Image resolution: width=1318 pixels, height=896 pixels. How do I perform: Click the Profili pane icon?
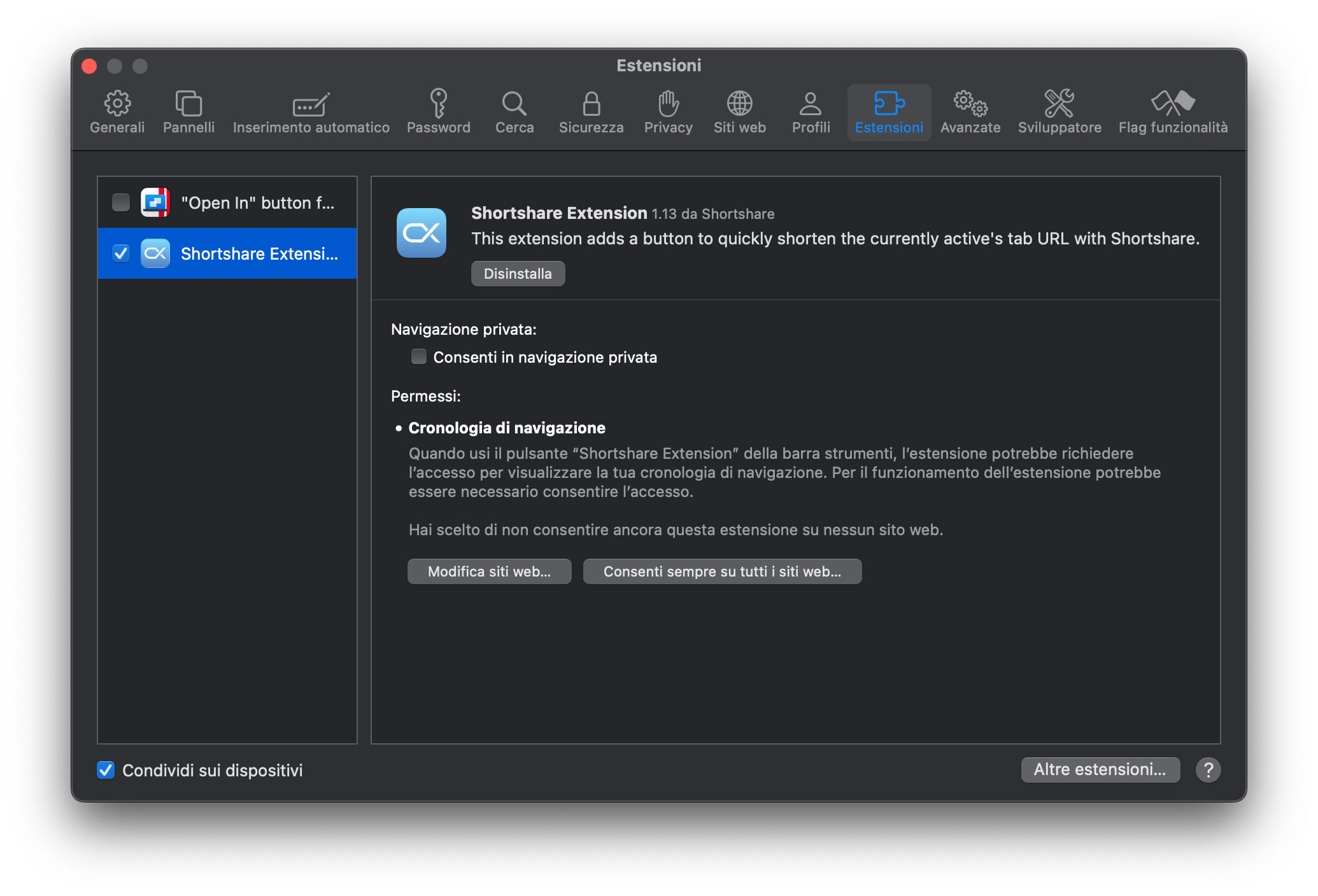tap(810, 112)
